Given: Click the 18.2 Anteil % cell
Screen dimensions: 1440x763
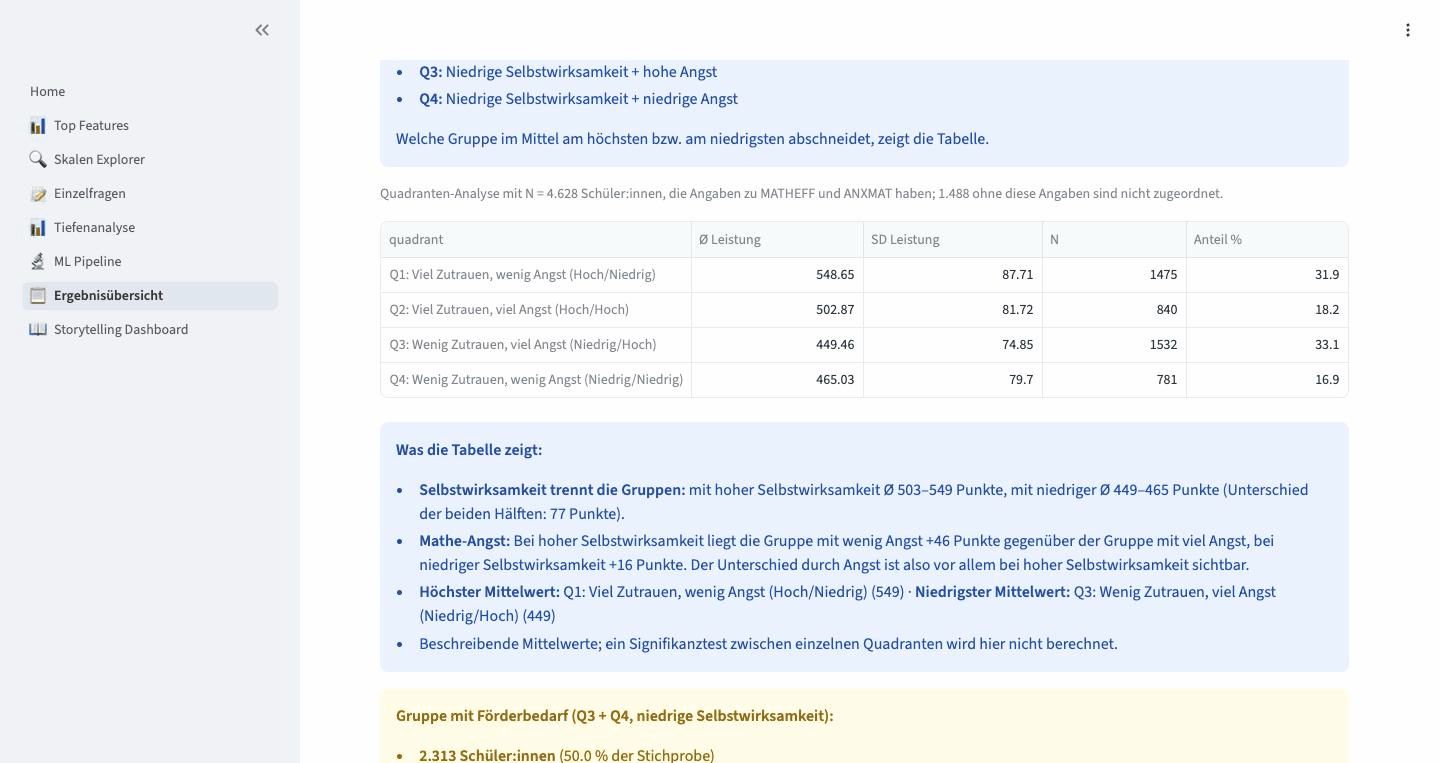Looking at the screenshot, I should click(1267, 310).
